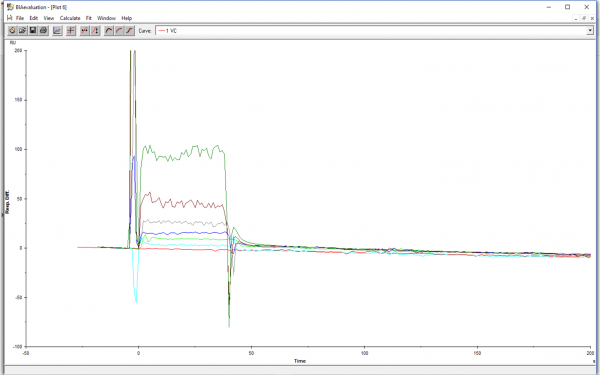The image size is (600, 375).
Task: Click the horizontal curve adjust icon
Action: tap(85, 30)
